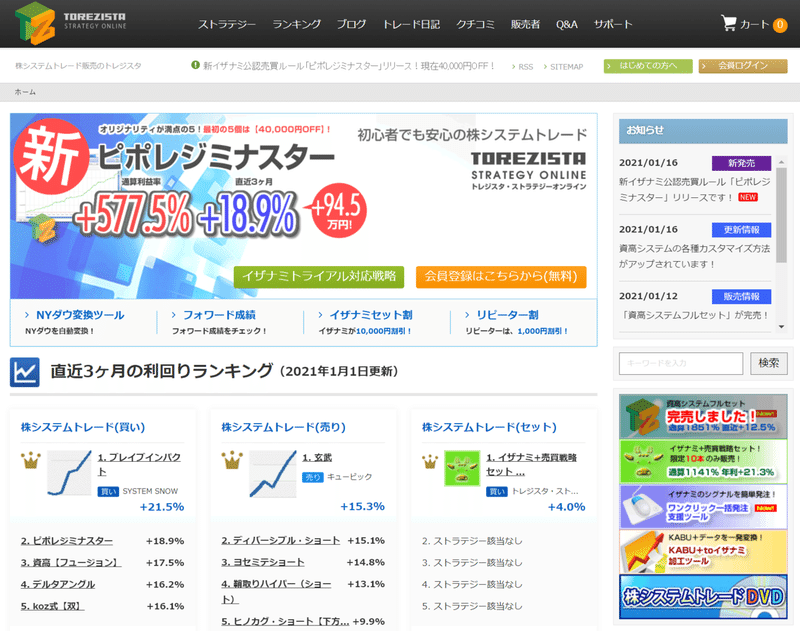Open ストラテジー menu
The image size is (800, 631).
click(227, 24)
